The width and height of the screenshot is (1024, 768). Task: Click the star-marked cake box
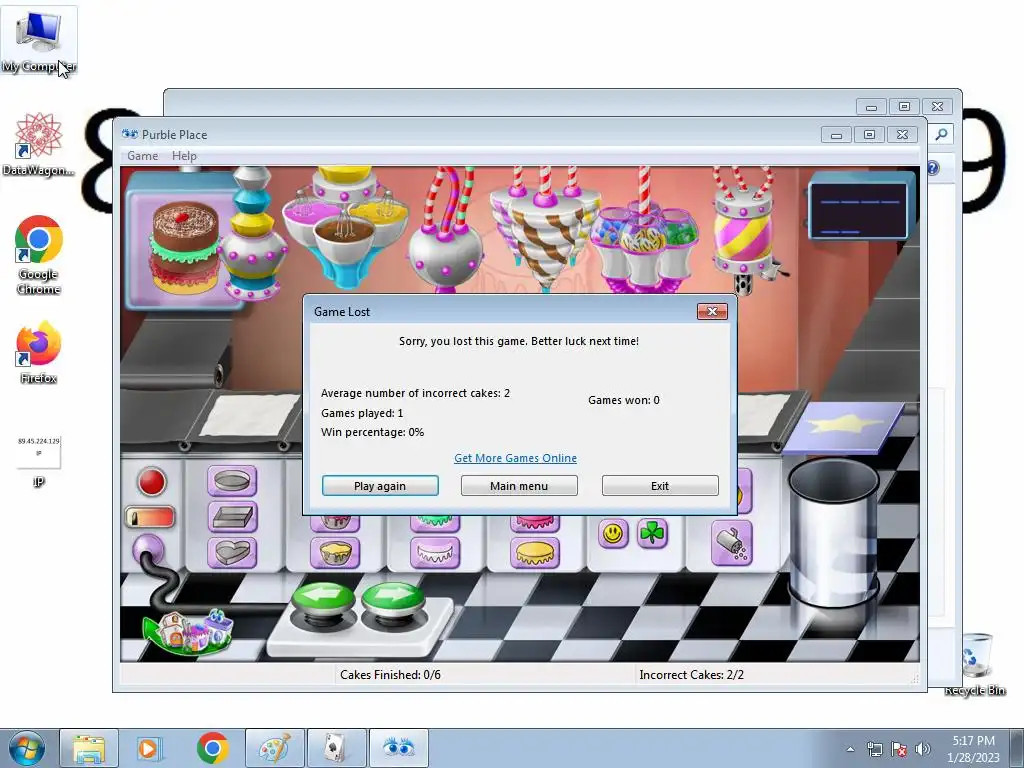(844, 426)
